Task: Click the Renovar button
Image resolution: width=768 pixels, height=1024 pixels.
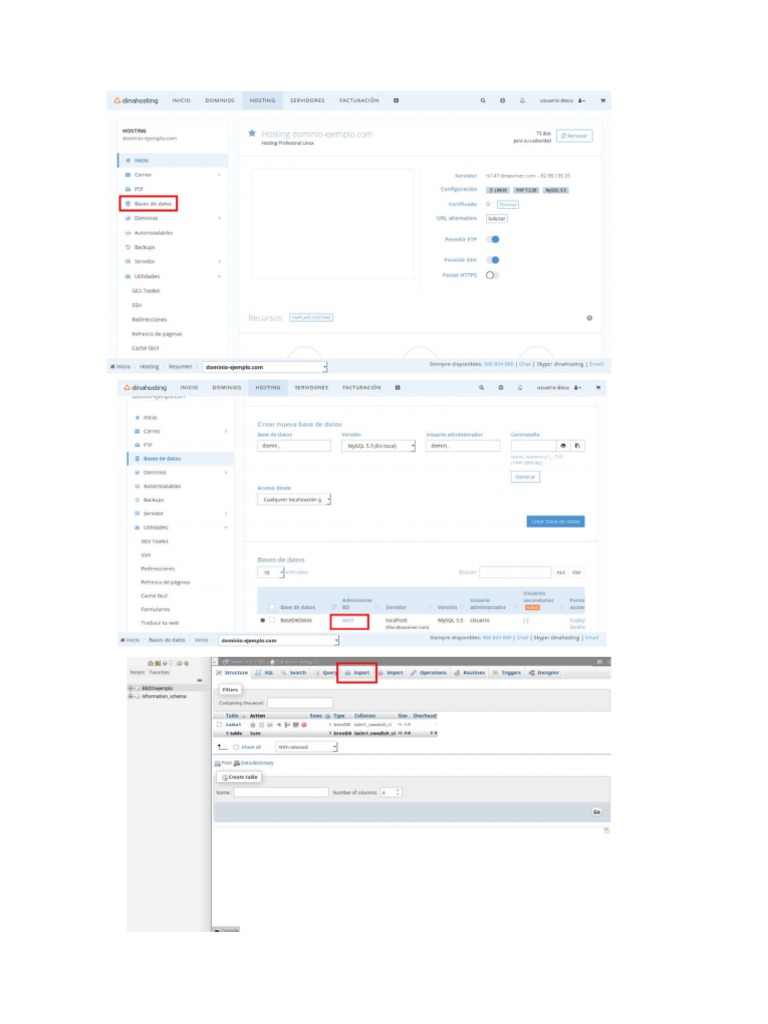Action: (574, 136)
